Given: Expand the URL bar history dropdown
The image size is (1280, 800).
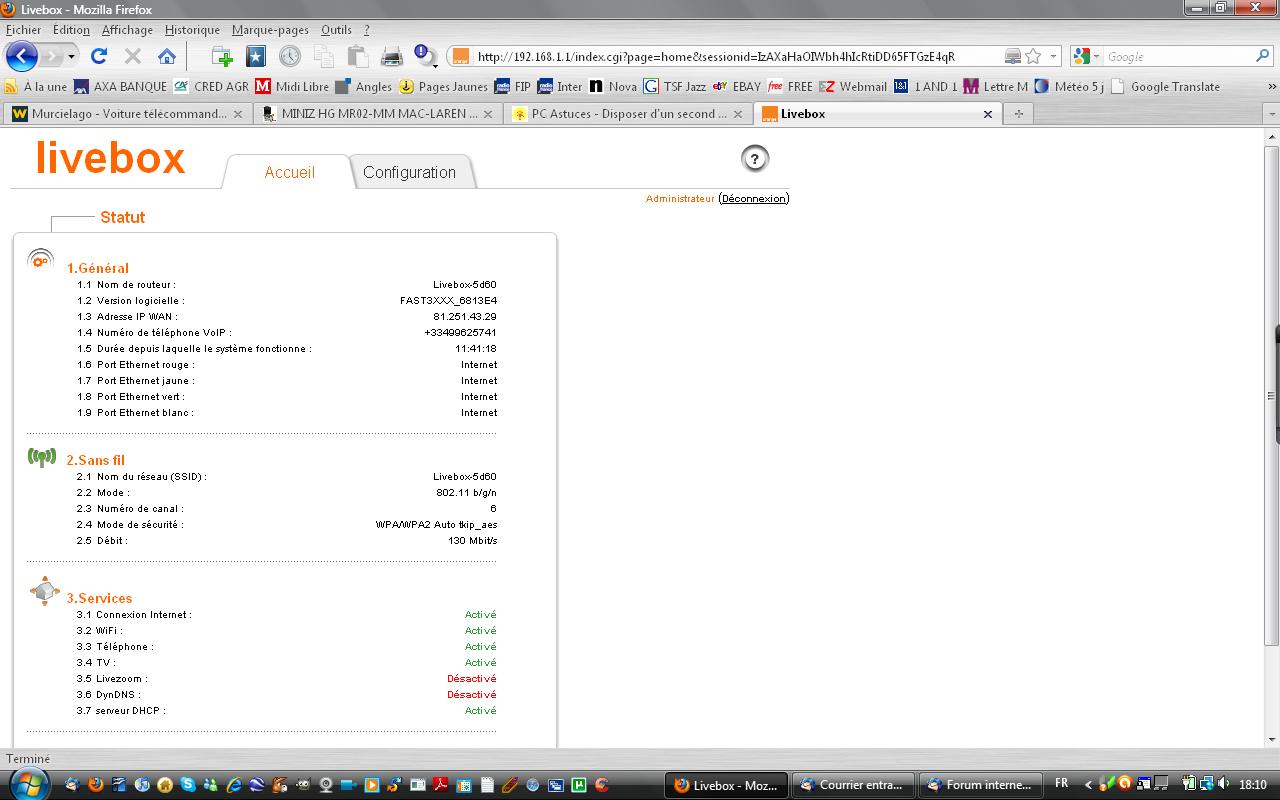Looking at the screenshot, I should tap(1053, 57).
